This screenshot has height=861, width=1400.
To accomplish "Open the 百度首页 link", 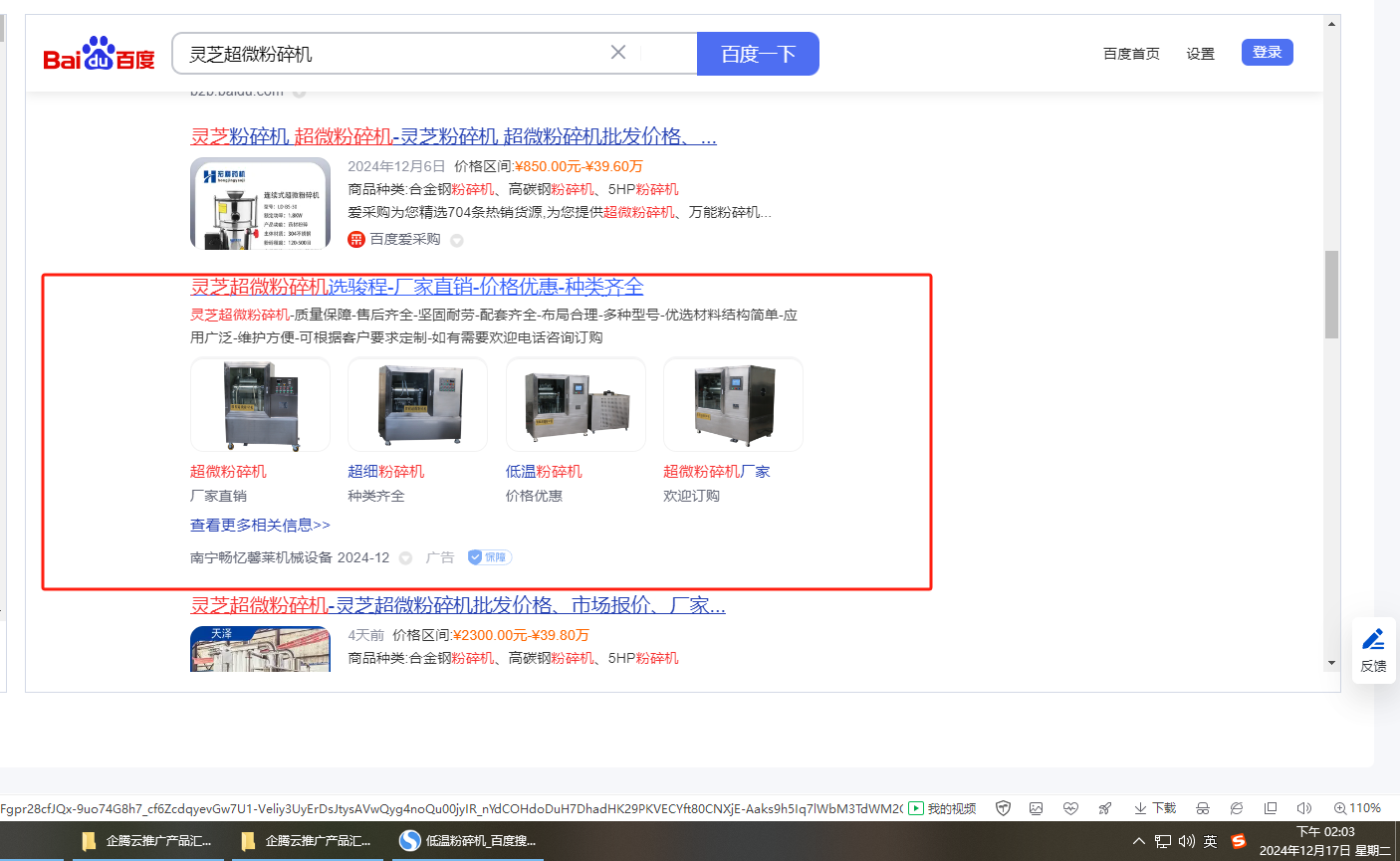I will [1131, 54].
